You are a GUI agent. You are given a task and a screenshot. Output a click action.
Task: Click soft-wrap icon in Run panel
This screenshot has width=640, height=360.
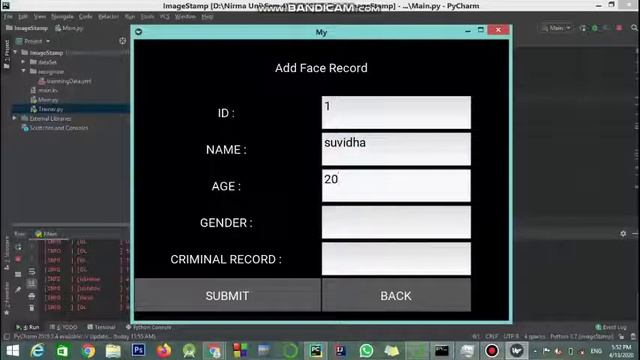tap(32, 272)
